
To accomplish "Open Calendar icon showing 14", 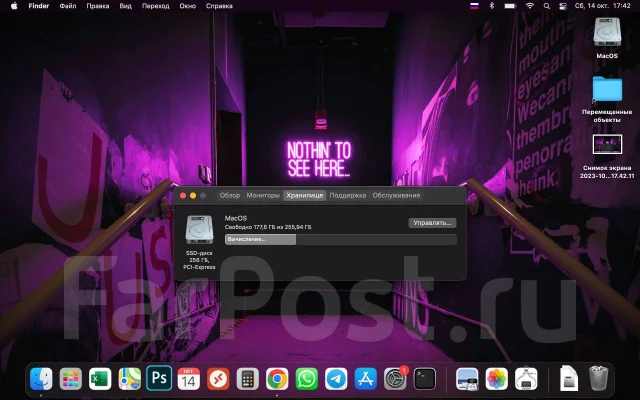I will click(189, 379).
